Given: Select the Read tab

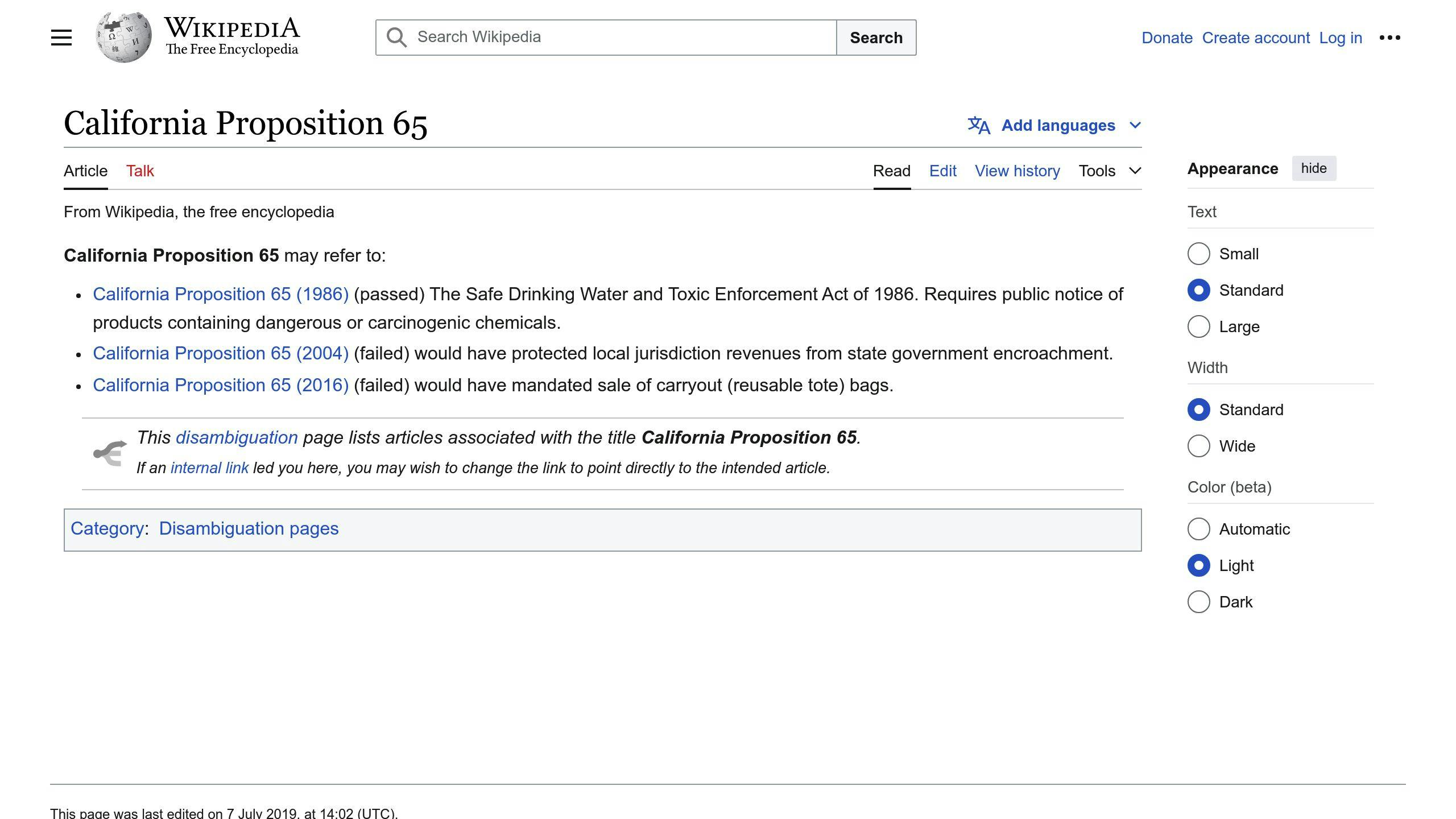Looking at the screenshot, I should [892, 171].
